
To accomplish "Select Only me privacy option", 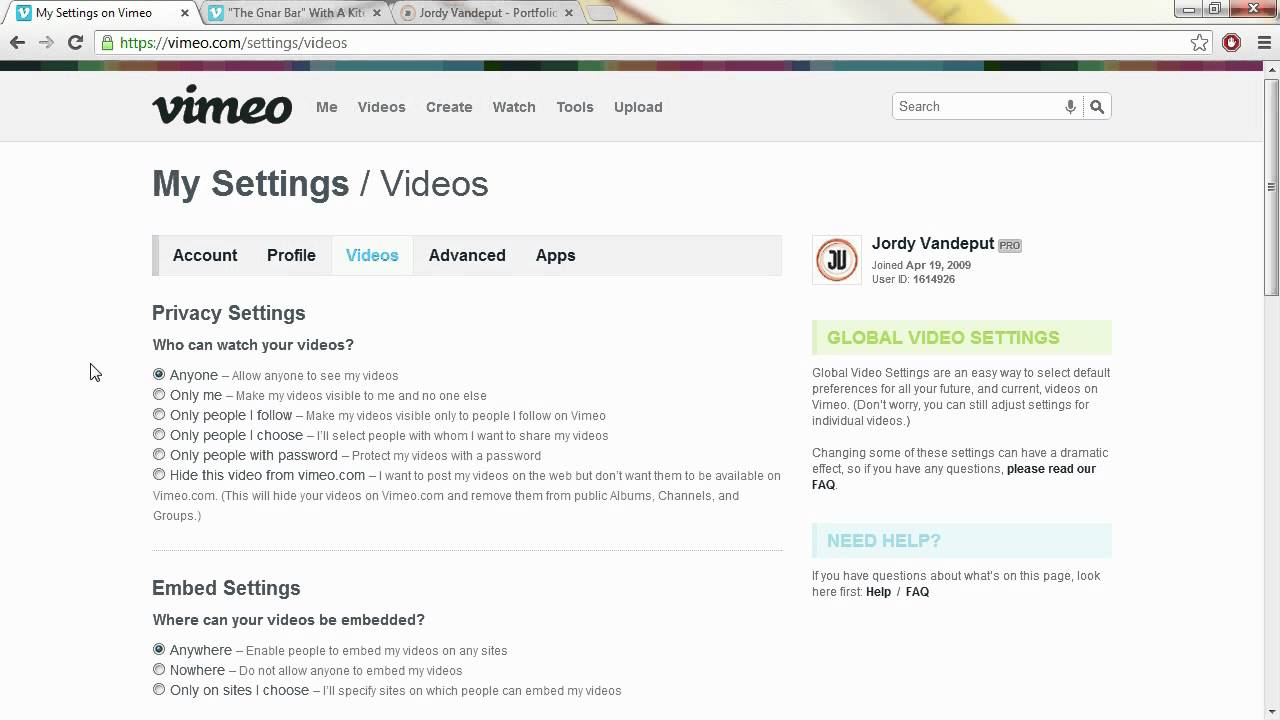I will coord(159,395).
